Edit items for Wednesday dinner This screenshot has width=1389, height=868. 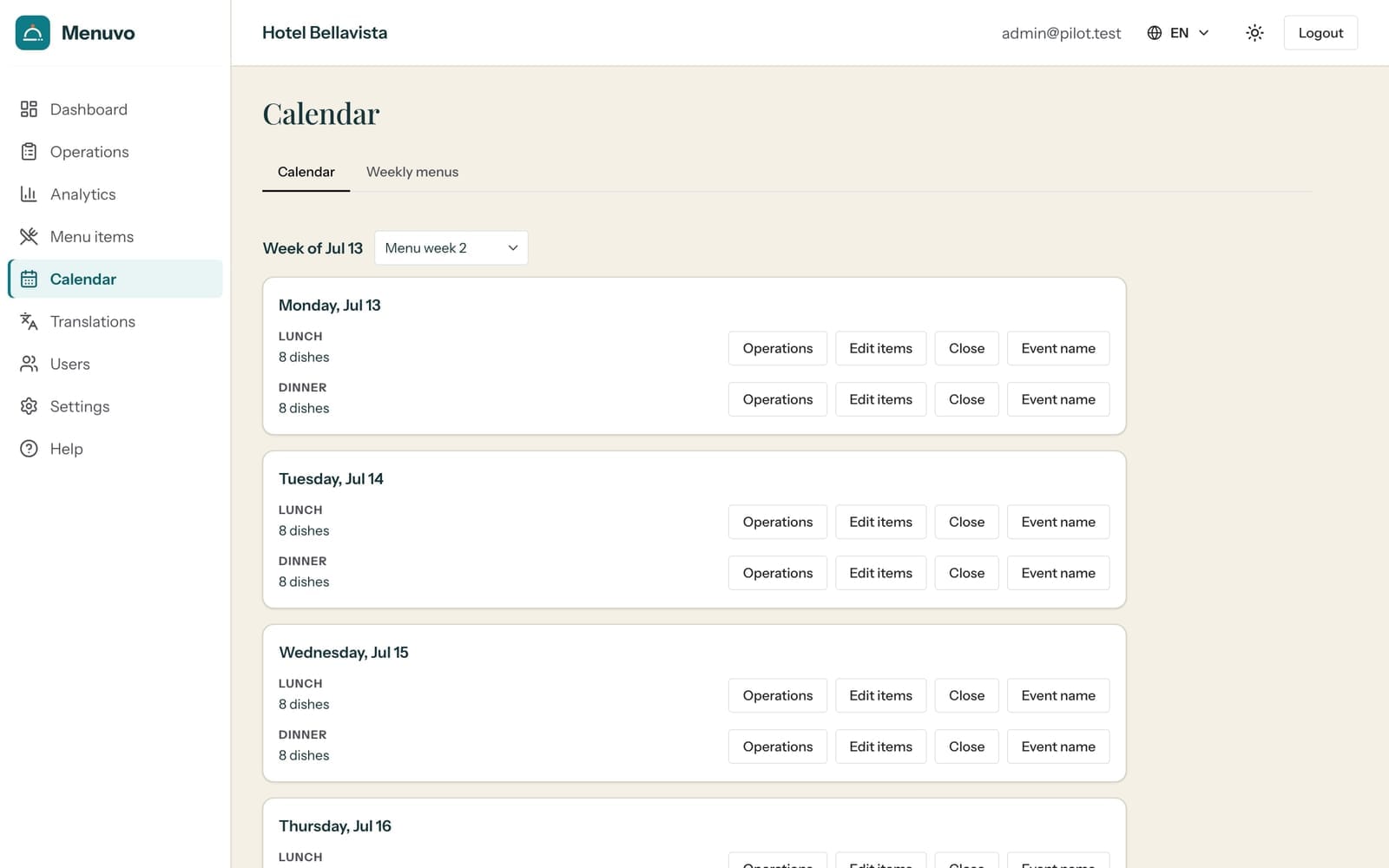click(x=880, y=746)
